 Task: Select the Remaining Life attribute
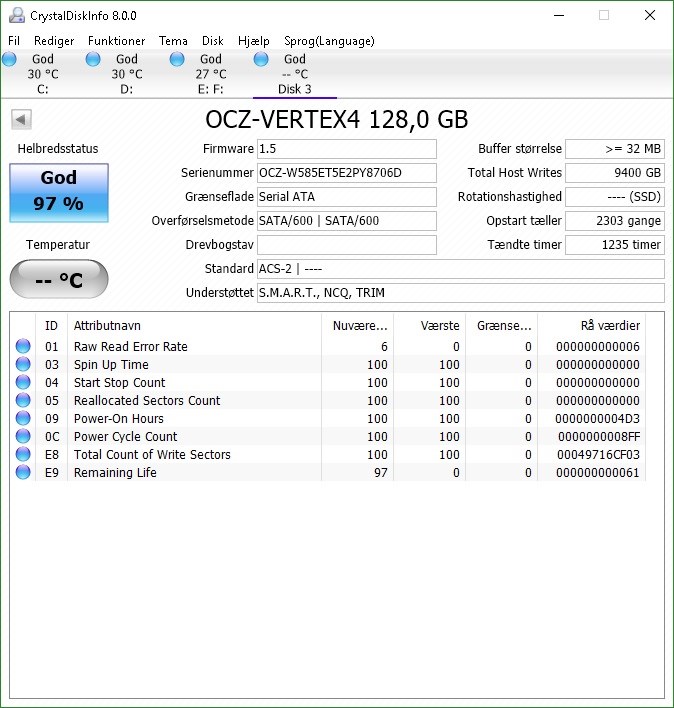pos(115,473)
